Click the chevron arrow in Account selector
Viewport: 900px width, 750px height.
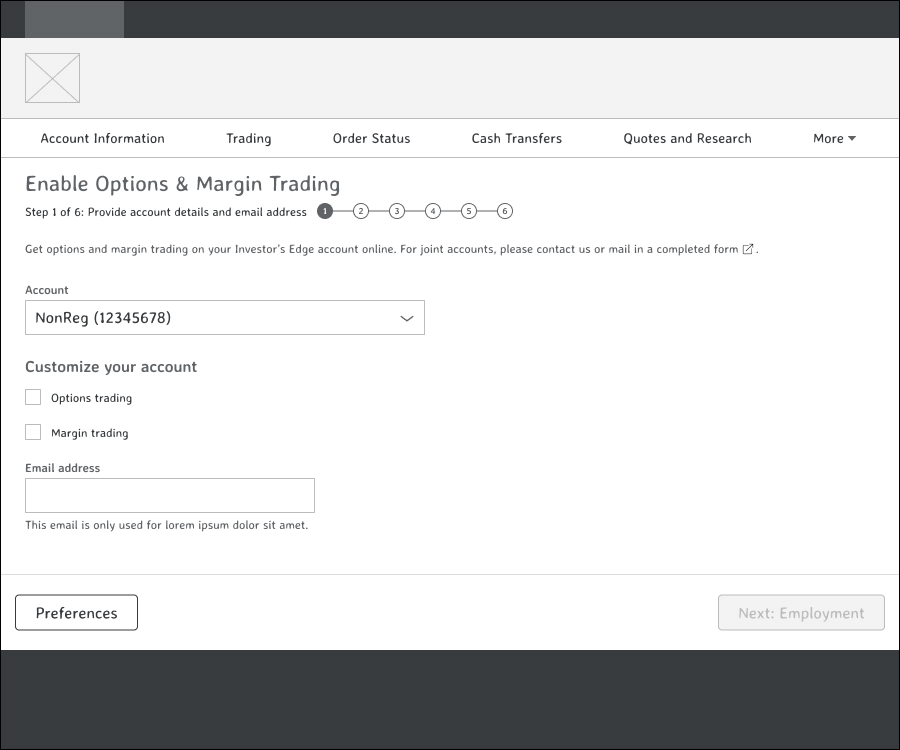tap(406, 318)
